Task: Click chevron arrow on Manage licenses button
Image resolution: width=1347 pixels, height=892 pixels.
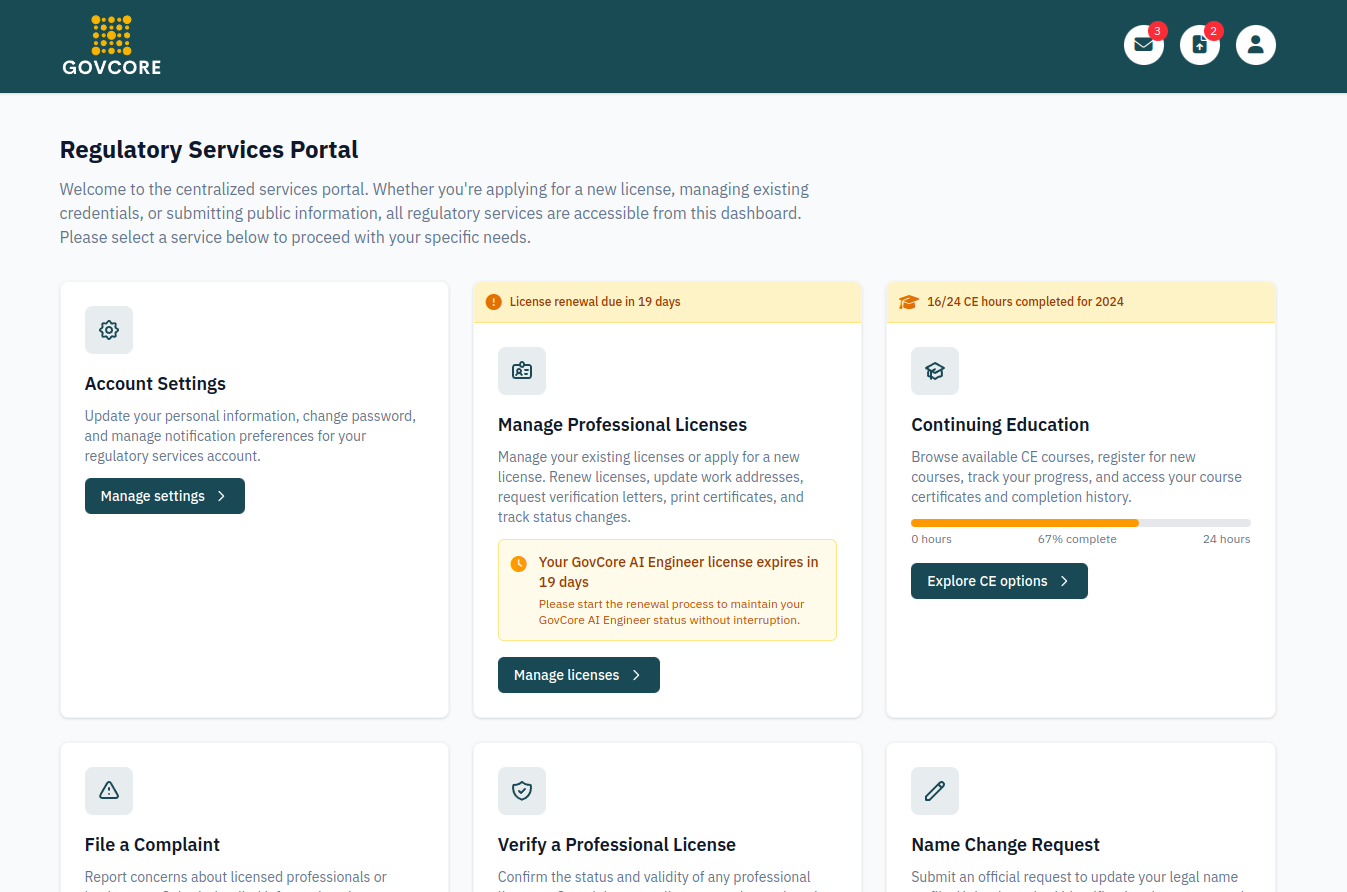Action: 636,675
